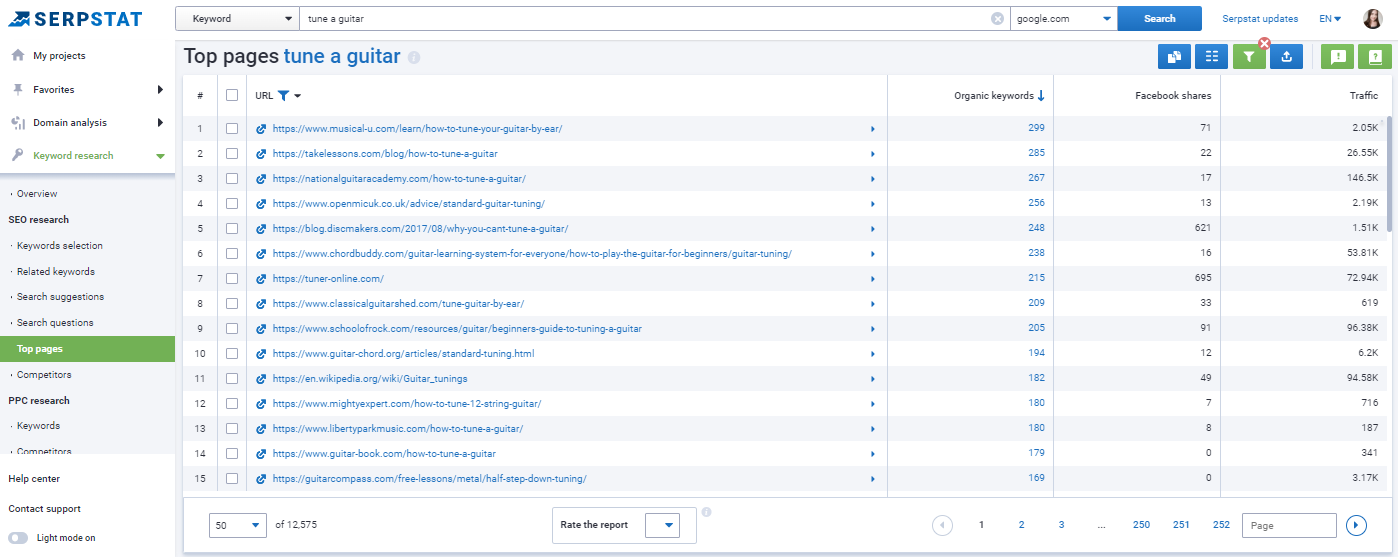Click info icon beside Rate the report
This screenshot has width=1398, height=557.
[x=706, y=512]
